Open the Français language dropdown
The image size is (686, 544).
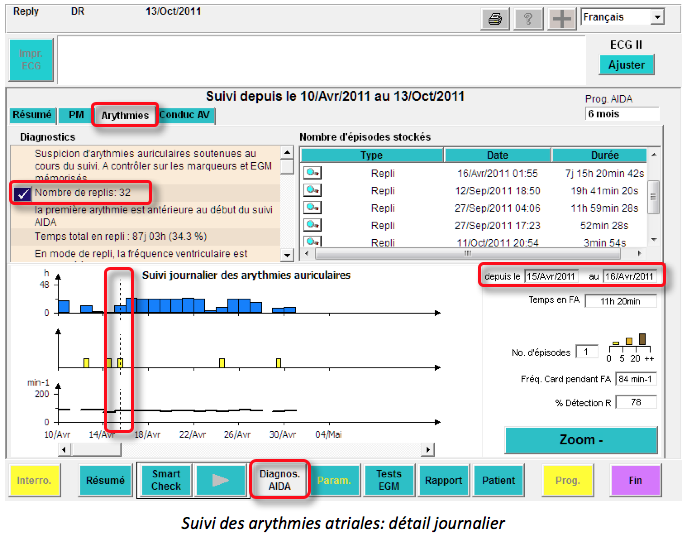coord(656,17)
